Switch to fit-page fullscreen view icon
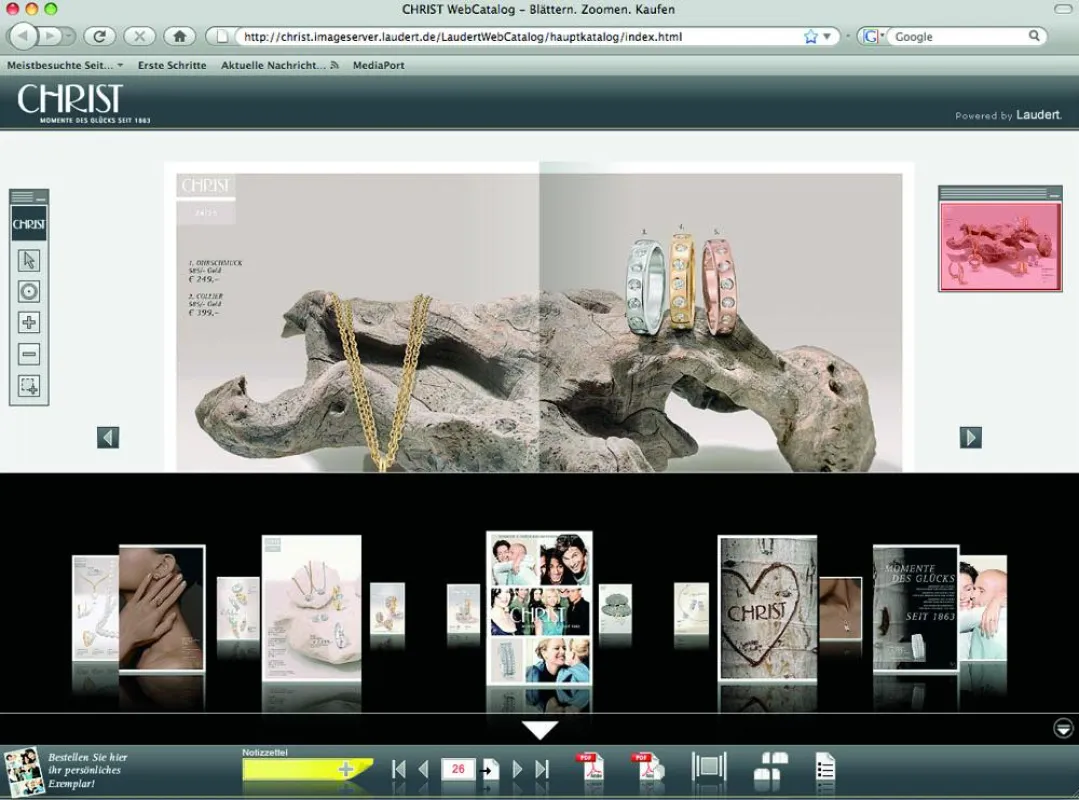 coord(709,766)
